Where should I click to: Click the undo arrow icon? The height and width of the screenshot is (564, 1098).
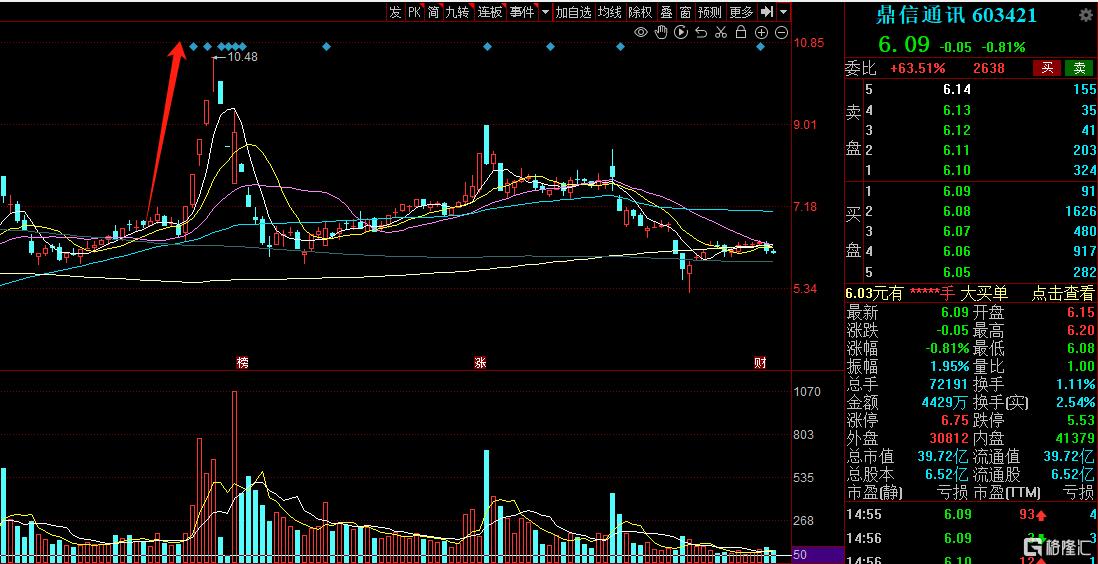pyautogui.click(x=701, y=32)
